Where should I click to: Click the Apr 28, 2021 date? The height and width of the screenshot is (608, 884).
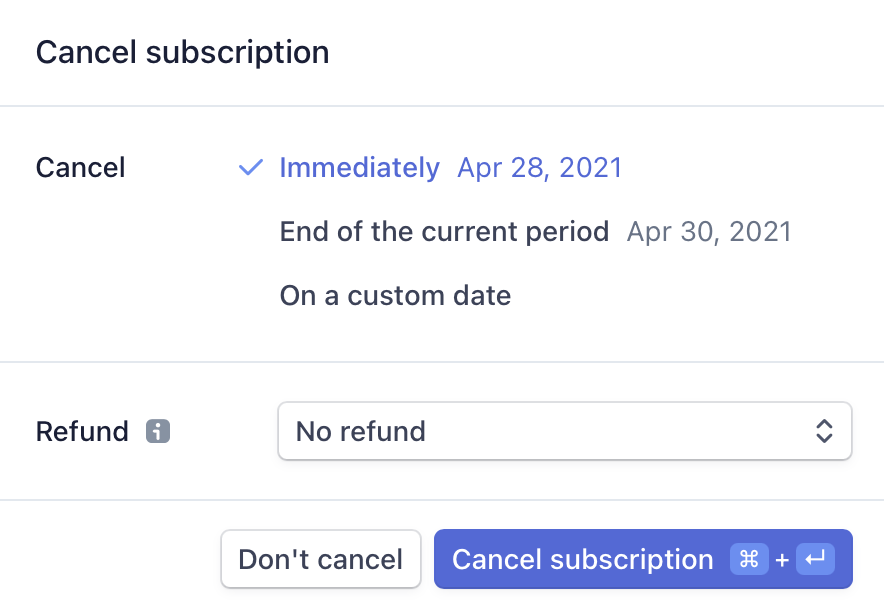coord(539,167)
